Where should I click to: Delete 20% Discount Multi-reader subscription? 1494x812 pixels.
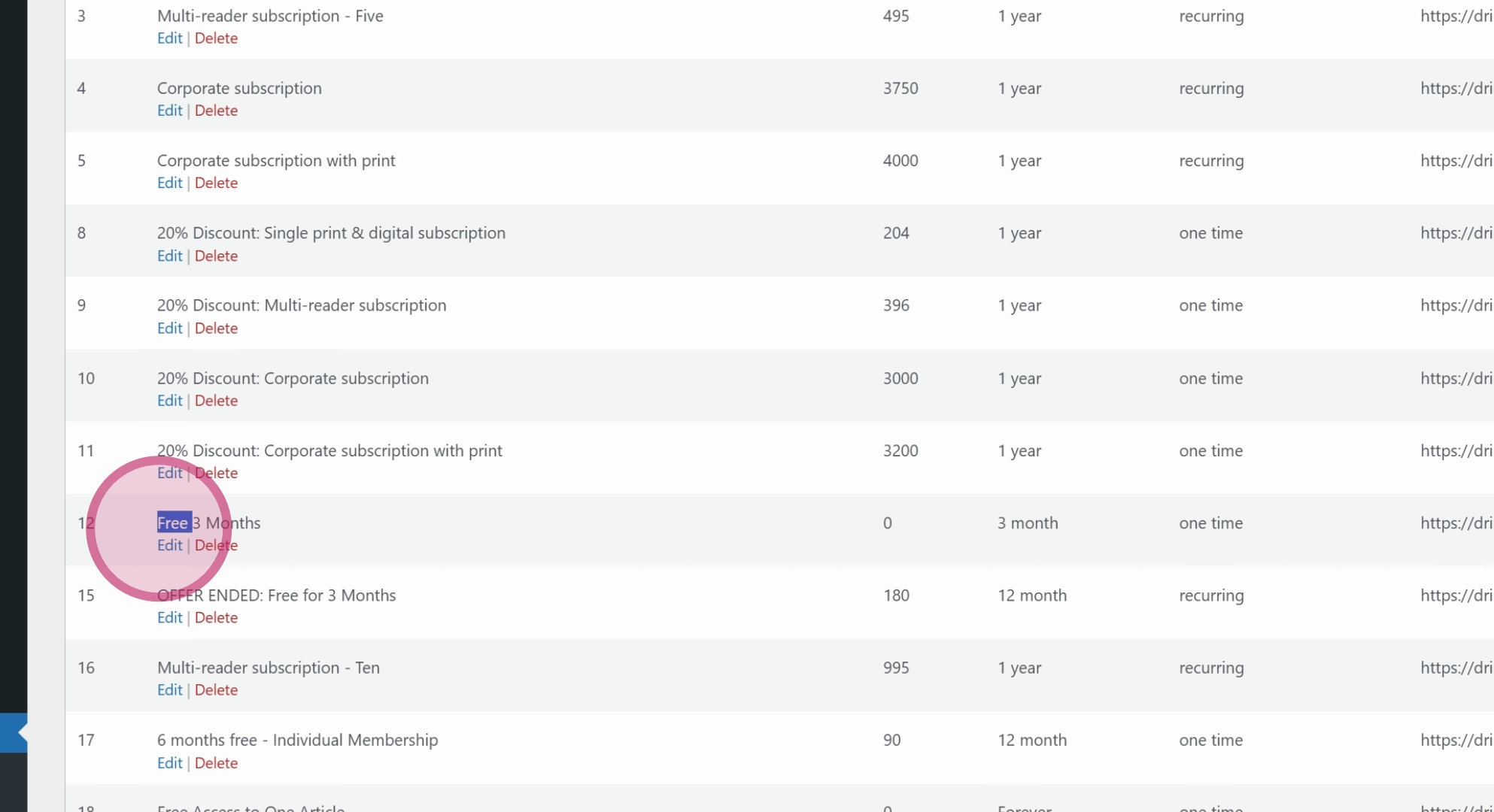point(216,328)
